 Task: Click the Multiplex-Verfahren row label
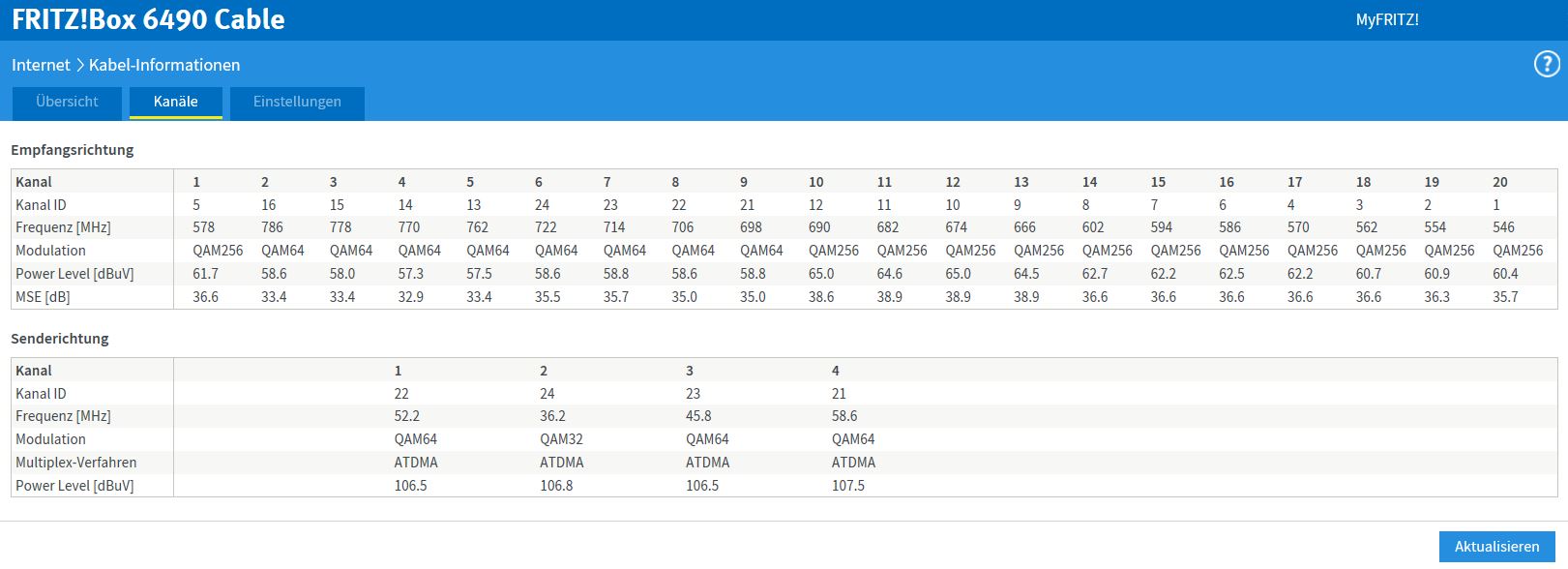pyautogui.click(x=76, y=463)
